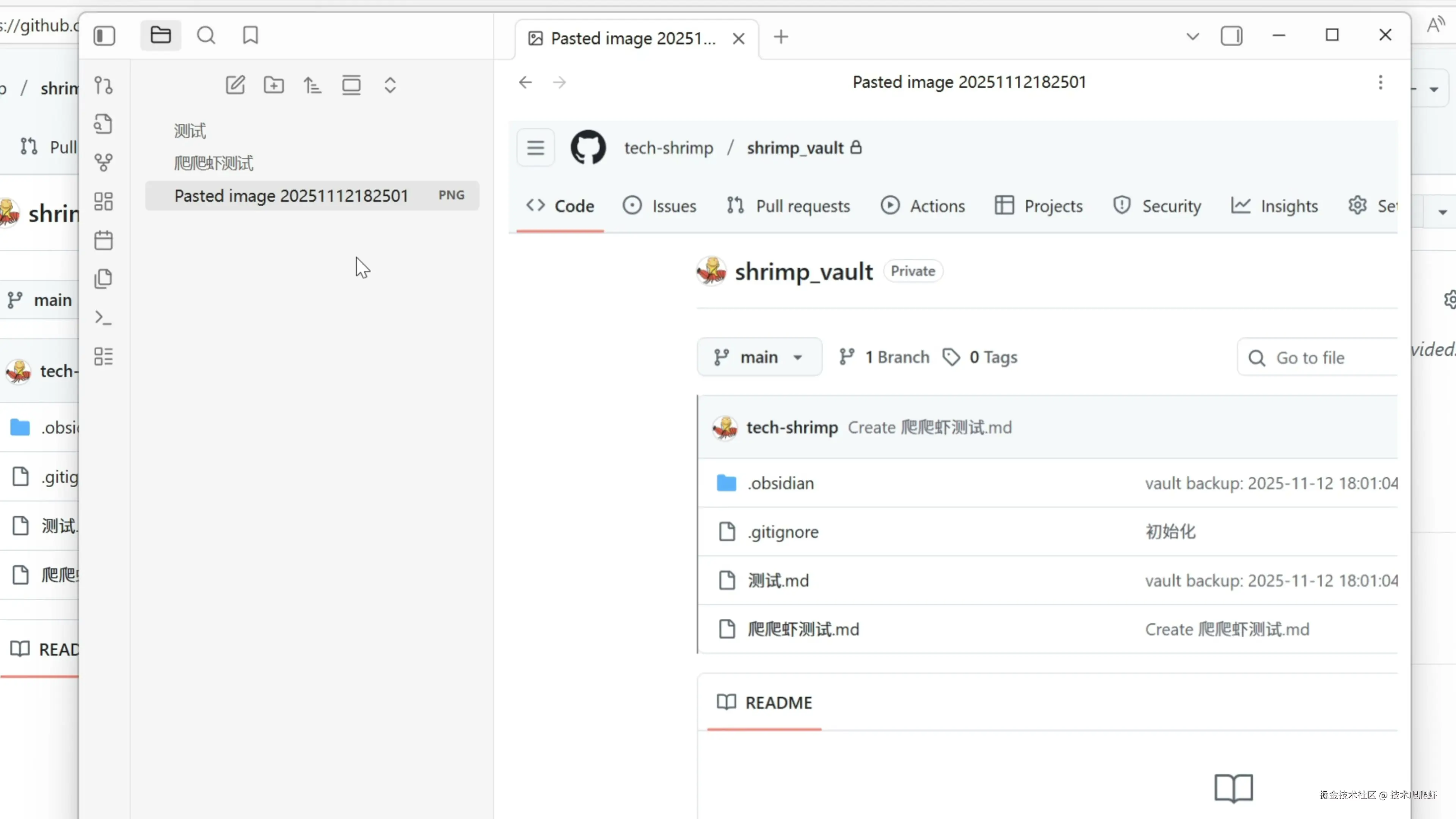Collapse or expand all explorer items
1456x819 pixels.
click(x=390, y=85)
